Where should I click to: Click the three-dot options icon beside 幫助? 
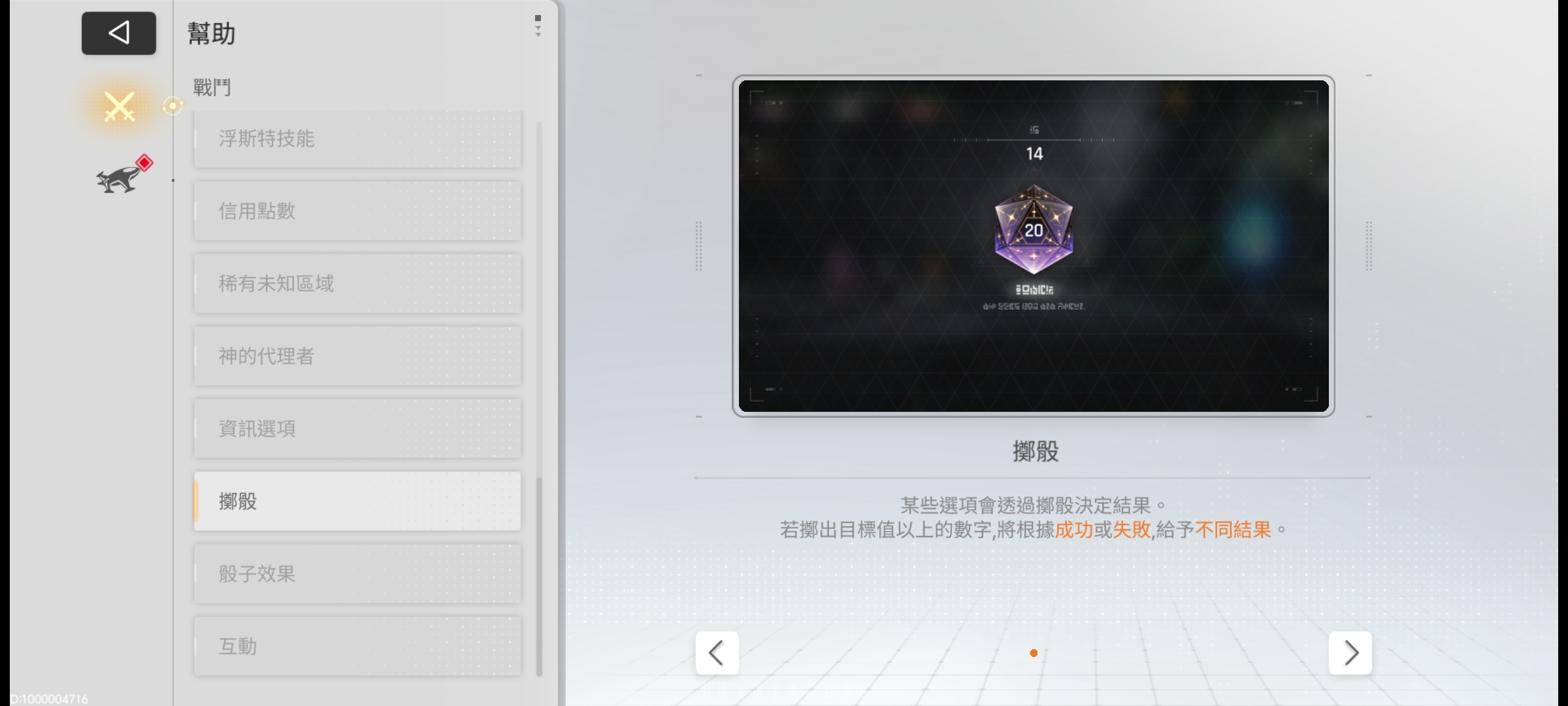(x=538, y=26)
